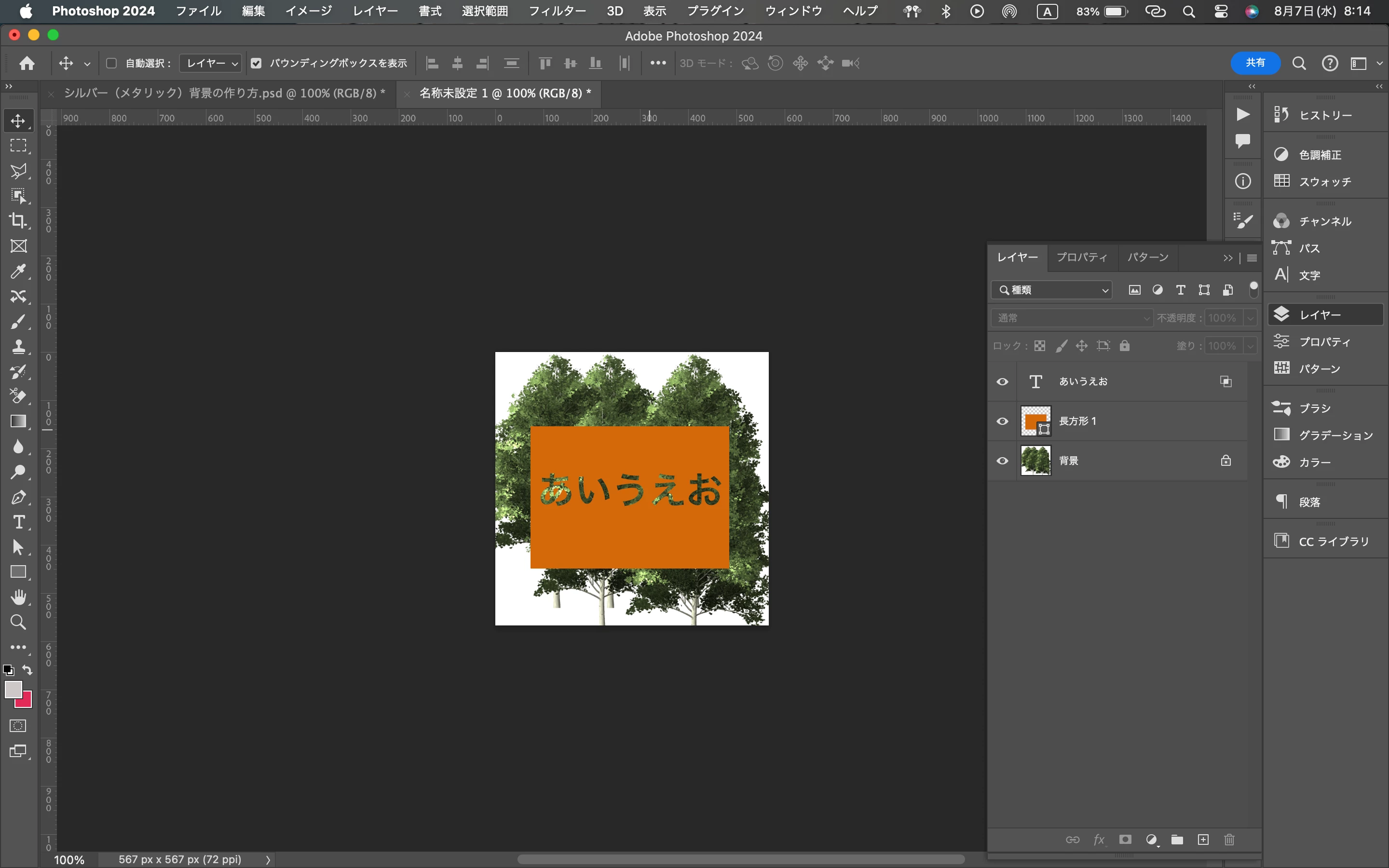The height and width of the screenshot is (868, 1389).
Task: Click the blue 共有 button
Action: pos(1255,63)
